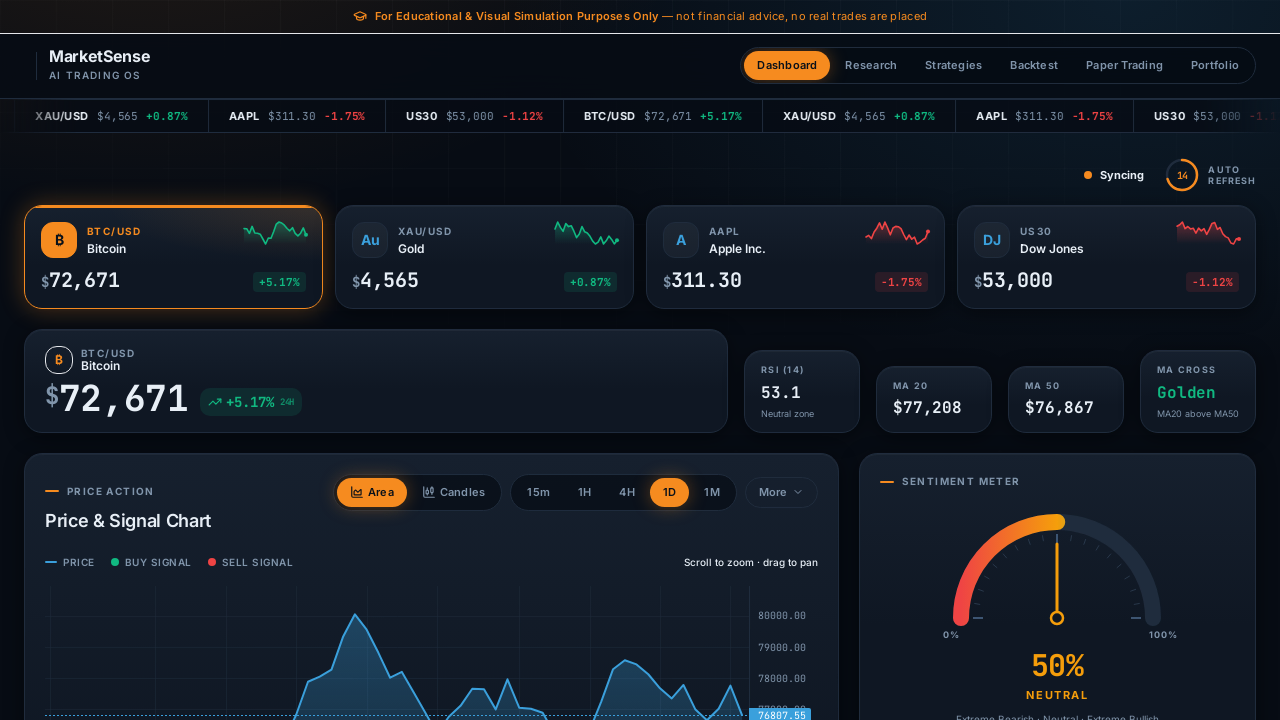Switch chart to Area view

tap(372, 492)
